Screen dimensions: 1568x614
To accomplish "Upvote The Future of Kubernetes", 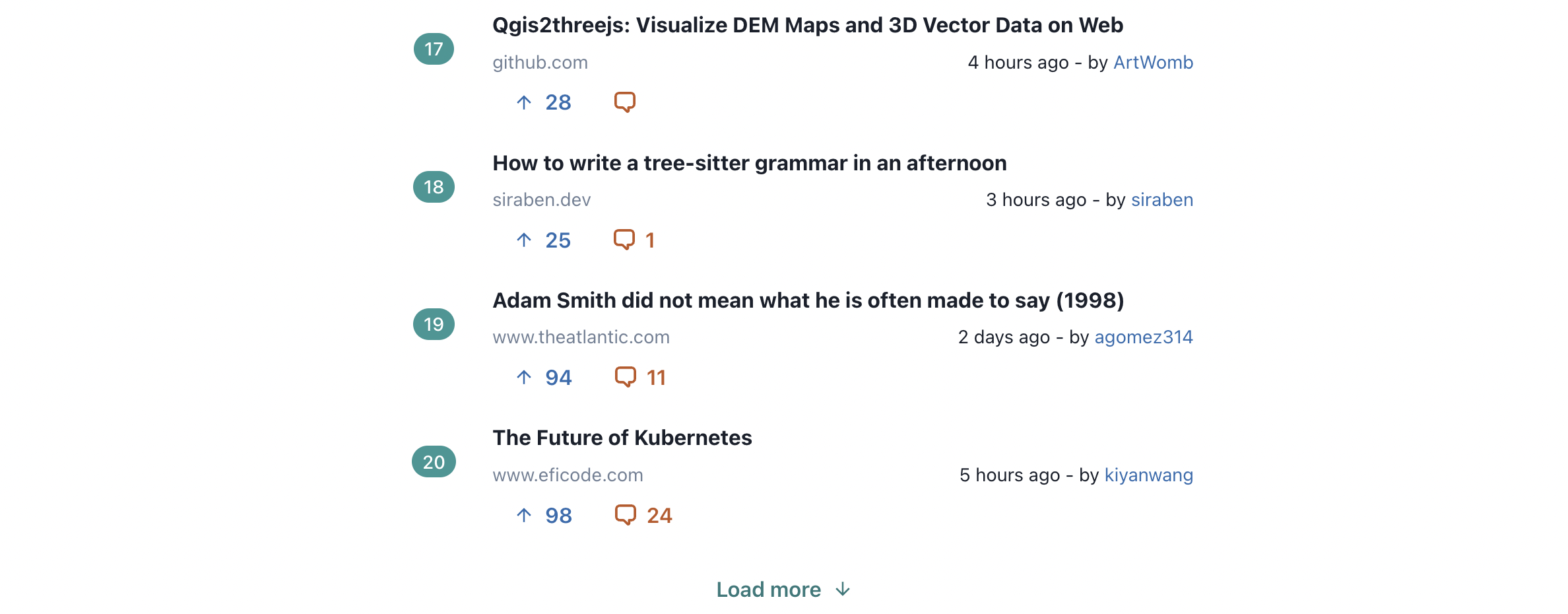I will coord(542,516).
